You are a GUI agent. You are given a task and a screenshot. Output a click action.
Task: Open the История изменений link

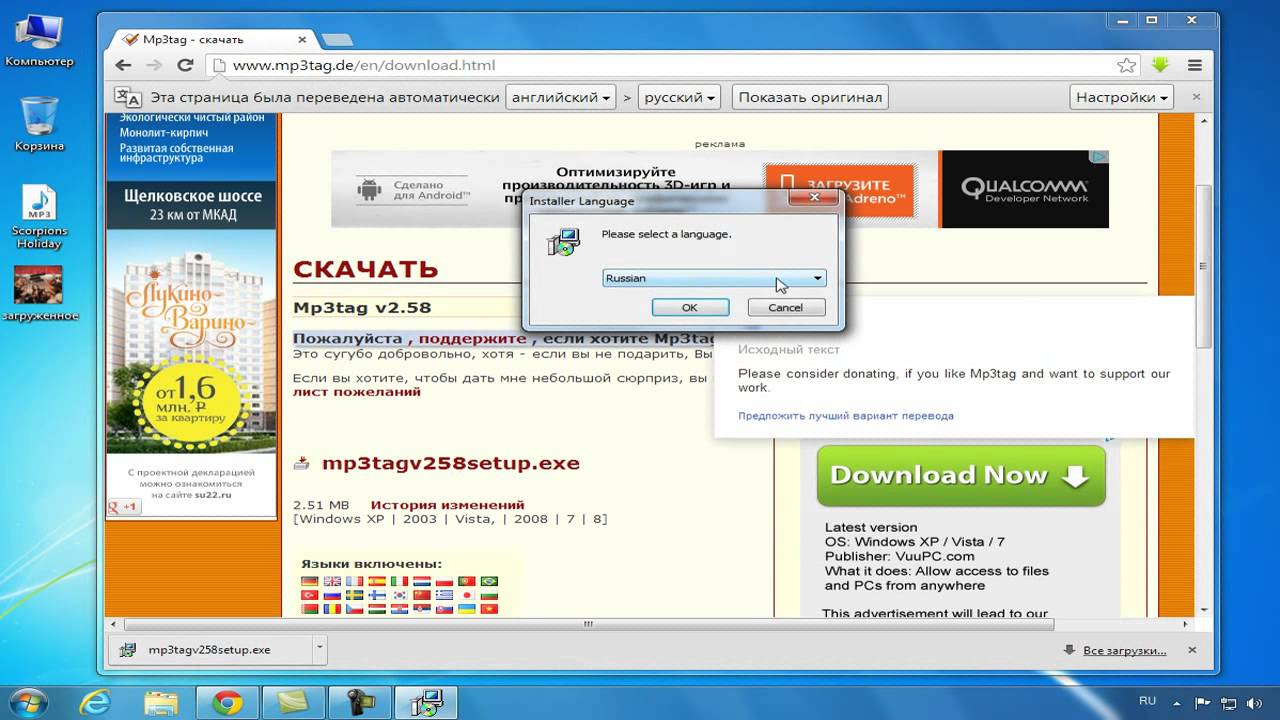point(447,505)
